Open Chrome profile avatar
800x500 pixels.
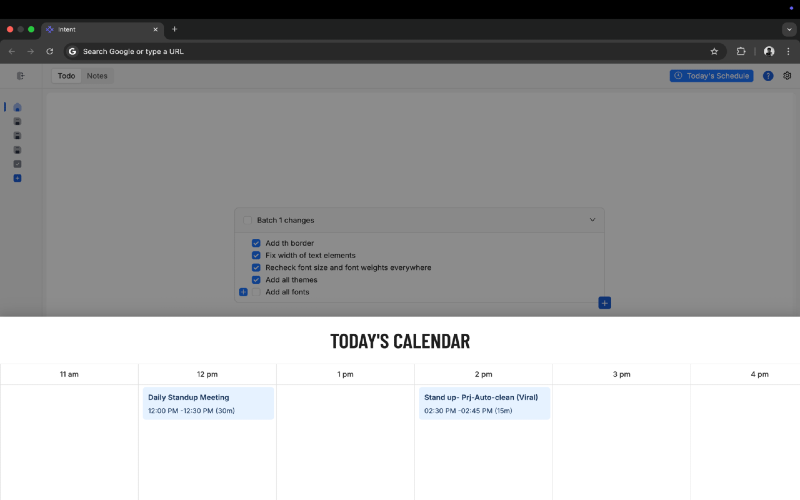coord(769,52)
